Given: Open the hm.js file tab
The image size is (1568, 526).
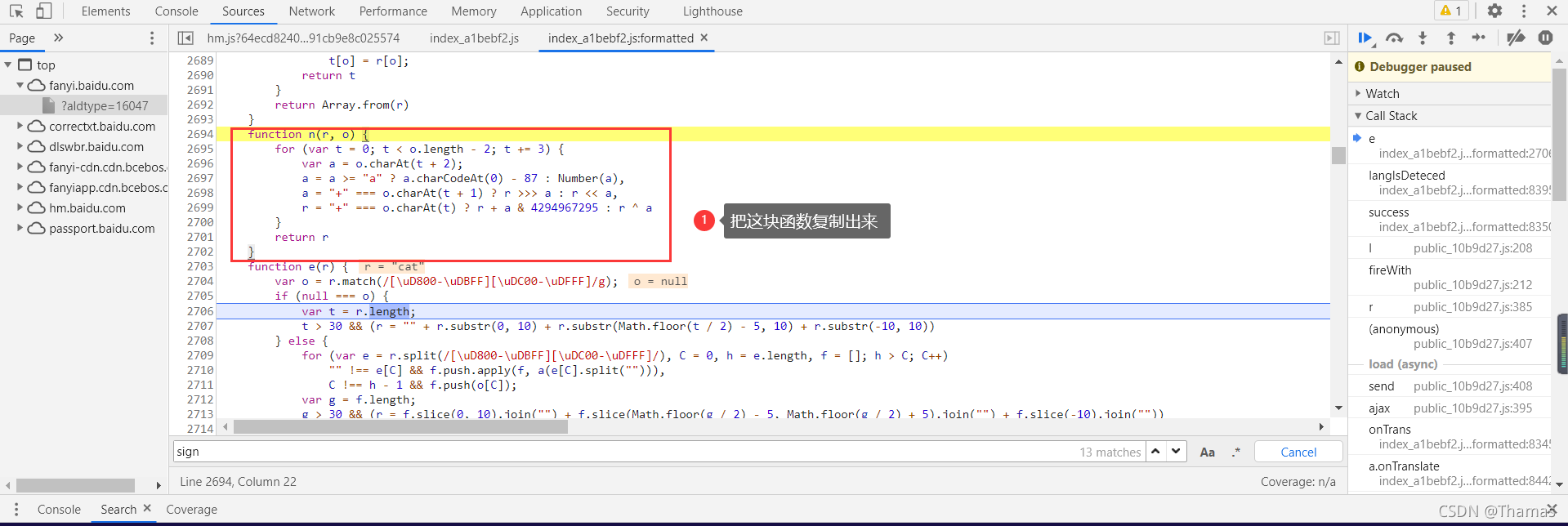Looking at the screenshot, I should click(x=303, y=38).
